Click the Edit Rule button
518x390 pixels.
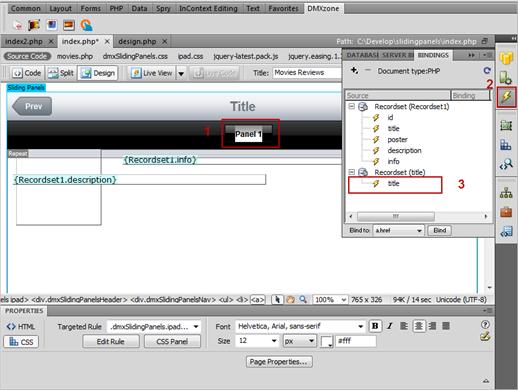[x=111, y=341]
